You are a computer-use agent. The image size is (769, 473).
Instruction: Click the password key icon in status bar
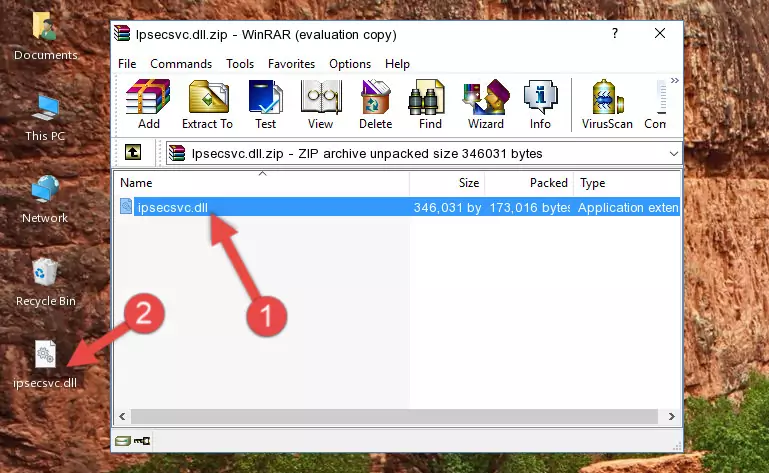[x=142, y=441]
